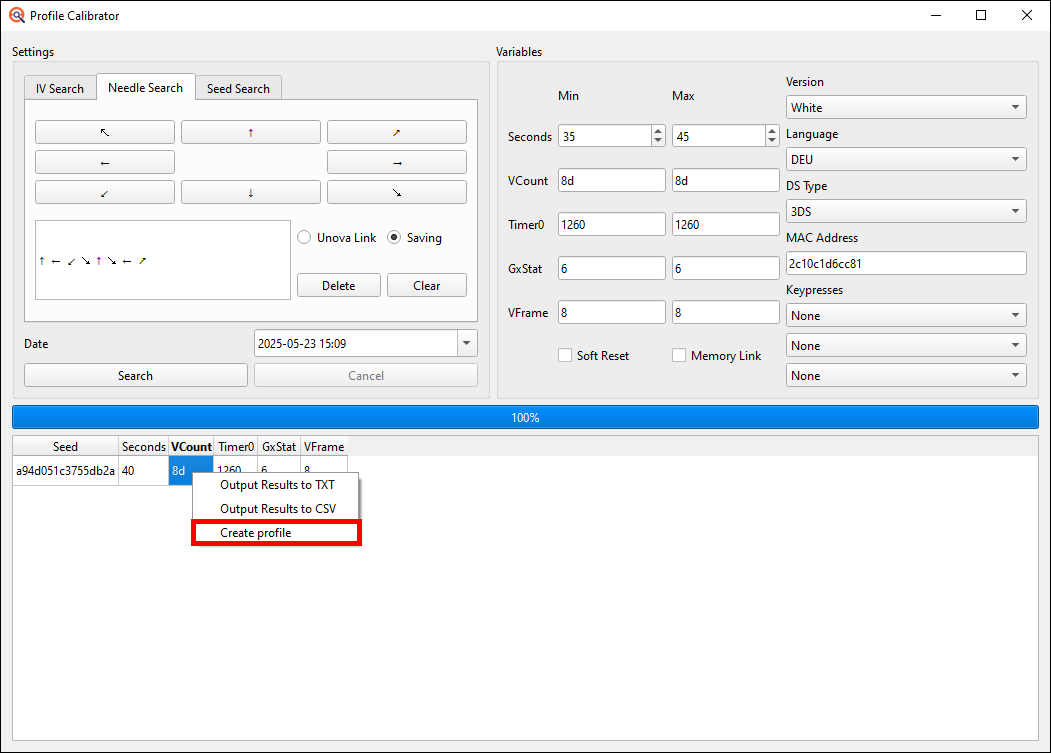Click the Cancel button
1051x753 pixels.
pos(365,375)
